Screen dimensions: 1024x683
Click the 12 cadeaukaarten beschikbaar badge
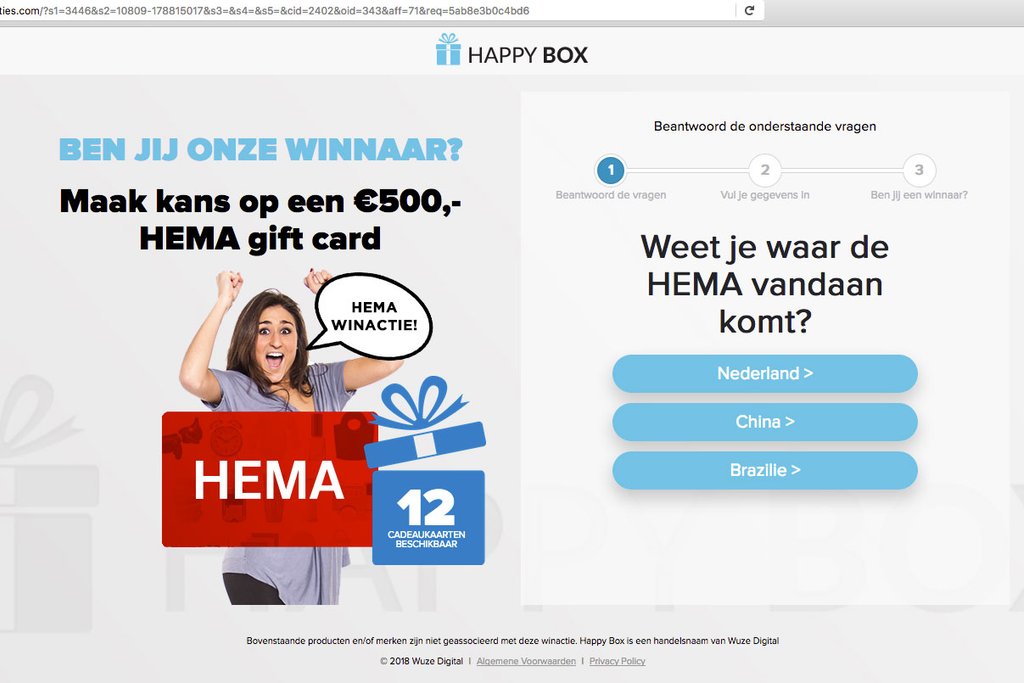click(x=428, y=517)
